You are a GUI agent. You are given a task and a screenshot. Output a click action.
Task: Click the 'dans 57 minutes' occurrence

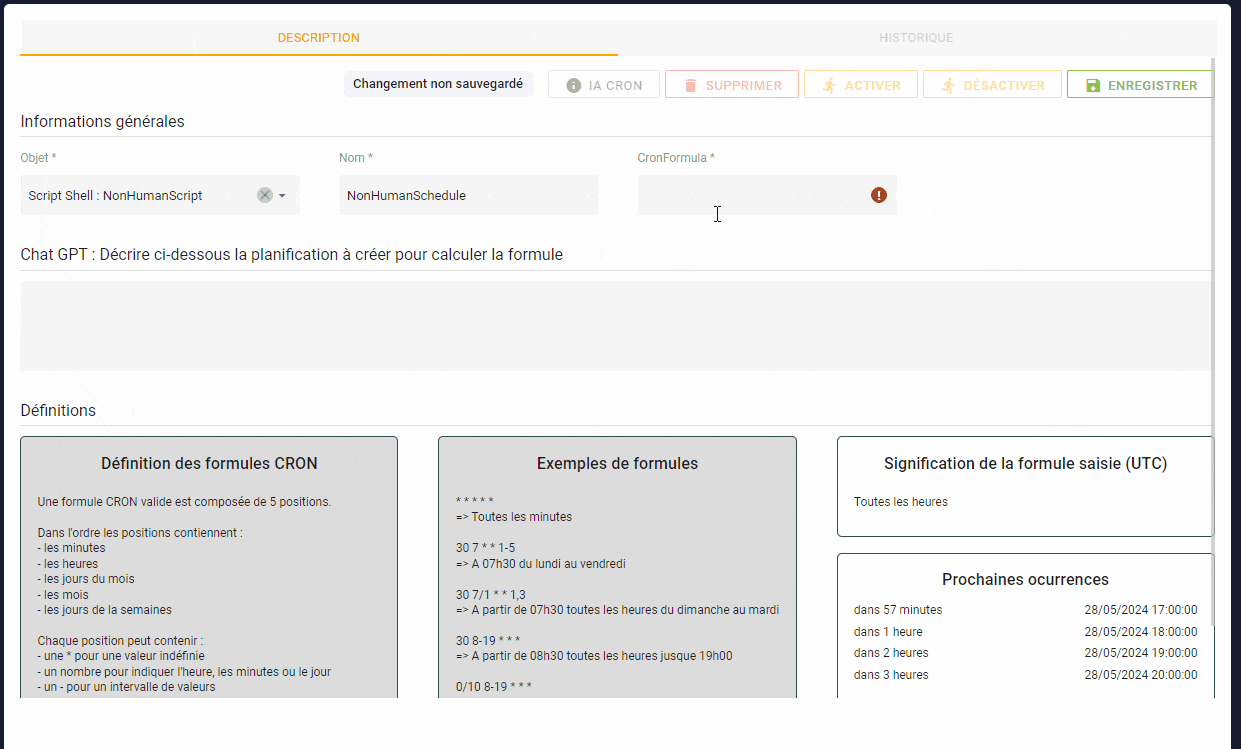(898, 610)
